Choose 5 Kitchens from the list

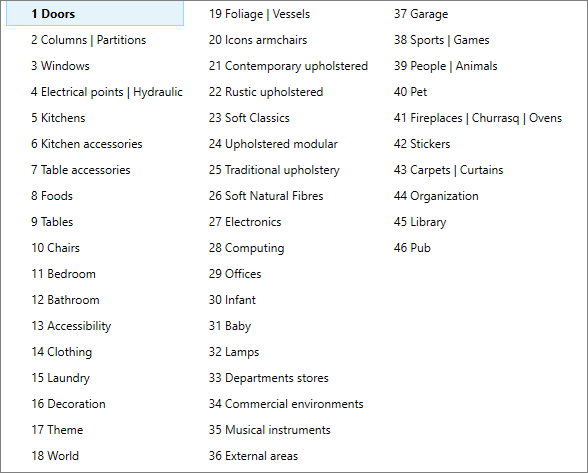58,118
